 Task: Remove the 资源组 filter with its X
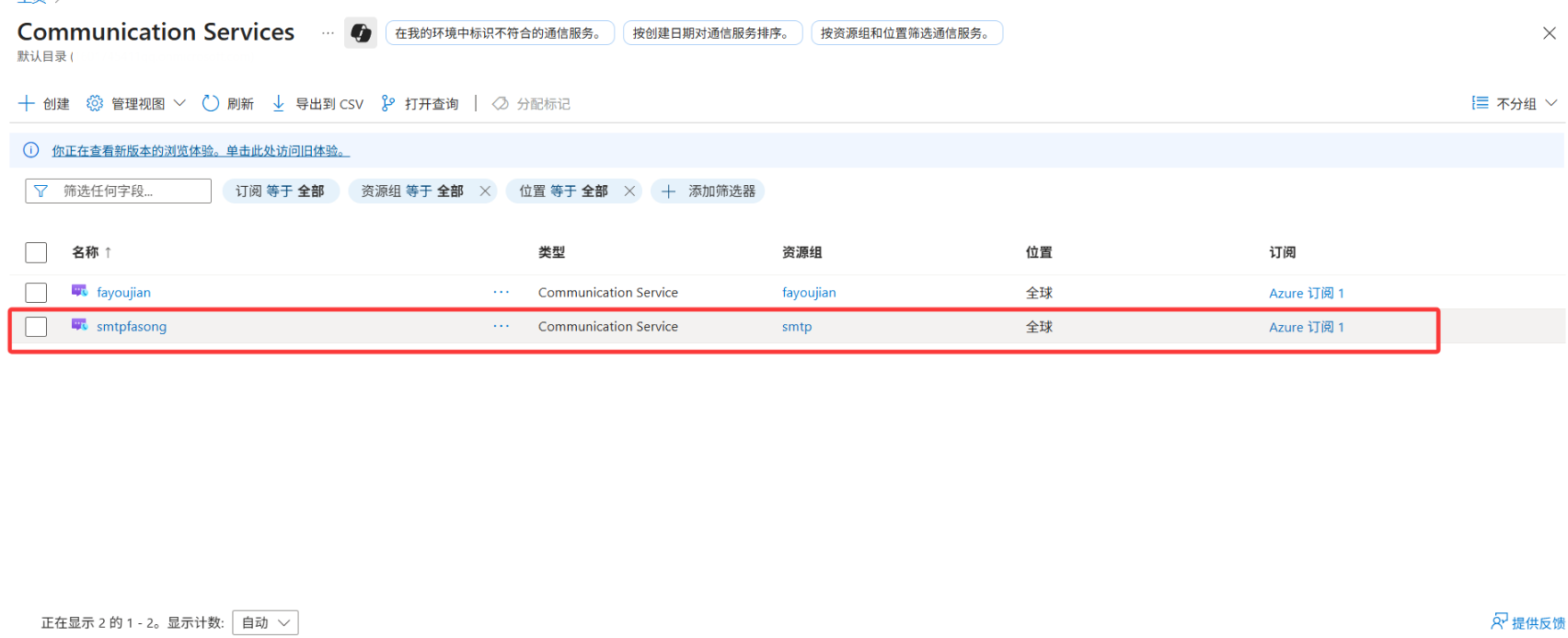point(485,191)
